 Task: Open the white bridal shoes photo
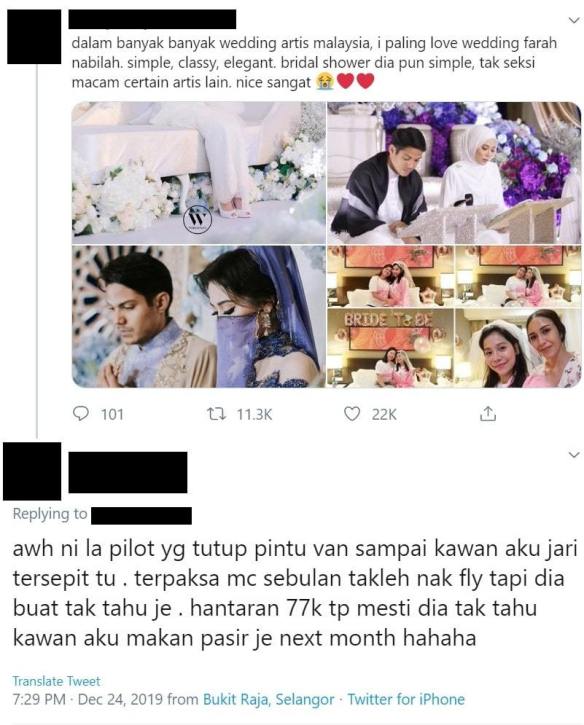(x=198, y=172)
